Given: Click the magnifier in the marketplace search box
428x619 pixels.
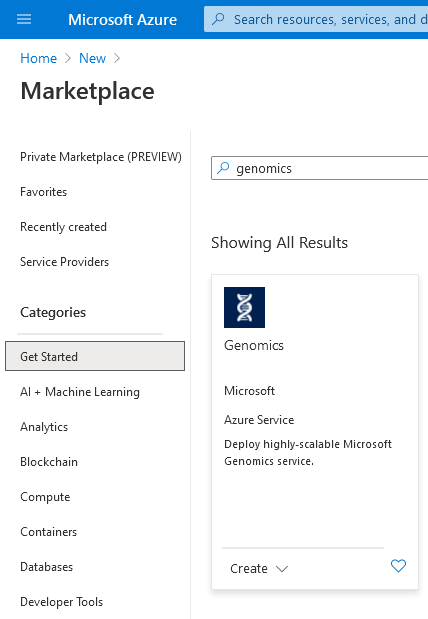Looking at the screenshot, I should click(223, 168).
